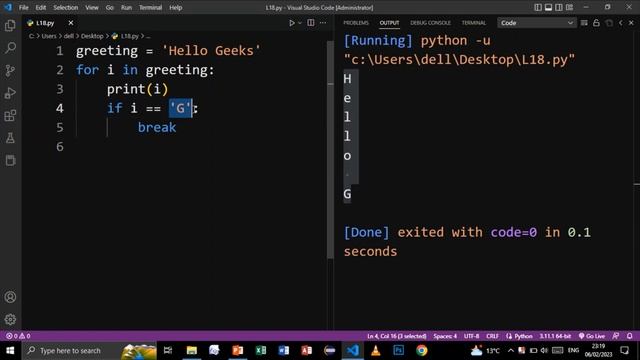
Task: Click line number 6 in the gutter
Action: (x=60, y=147)
